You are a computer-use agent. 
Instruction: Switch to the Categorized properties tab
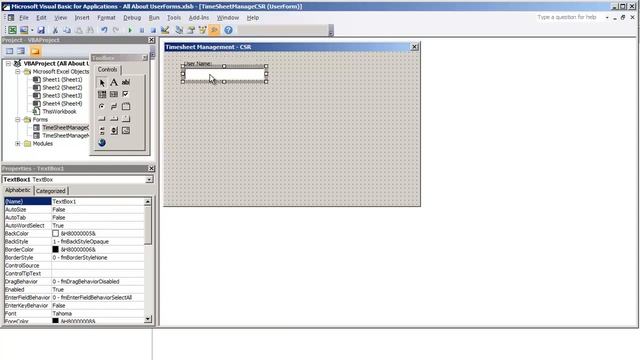[51, 191]
